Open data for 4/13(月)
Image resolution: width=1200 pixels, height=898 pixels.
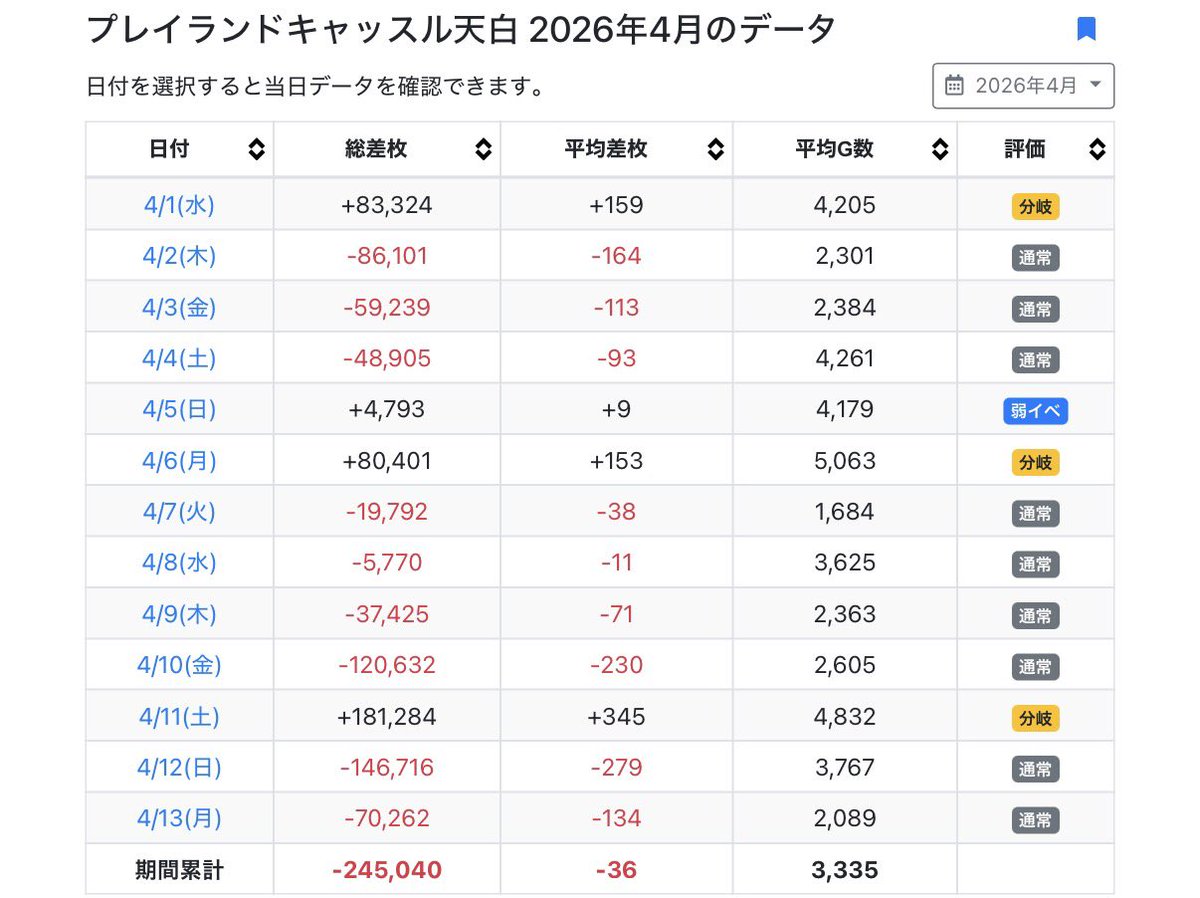(x=178, y=819)
